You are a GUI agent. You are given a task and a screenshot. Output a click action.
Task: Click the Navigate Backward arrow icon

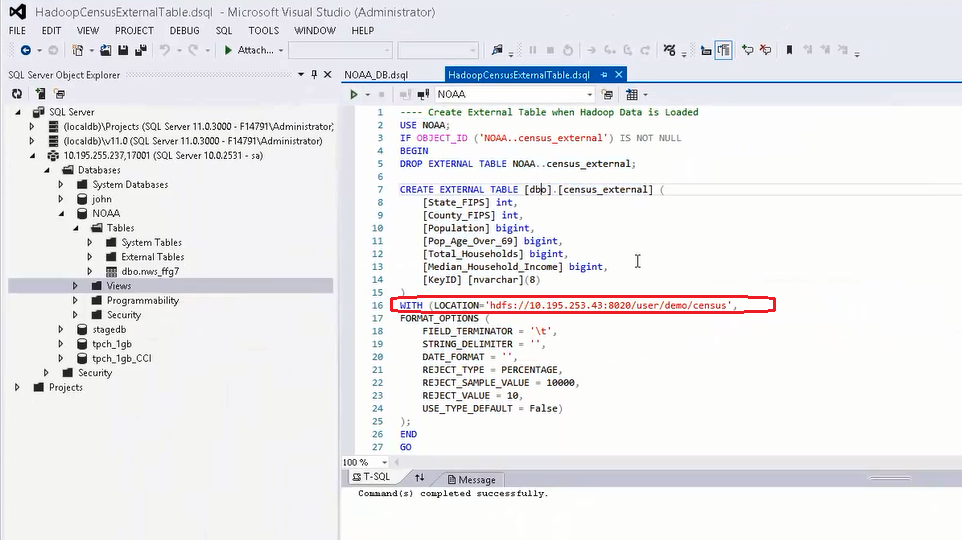pos(25,50)
